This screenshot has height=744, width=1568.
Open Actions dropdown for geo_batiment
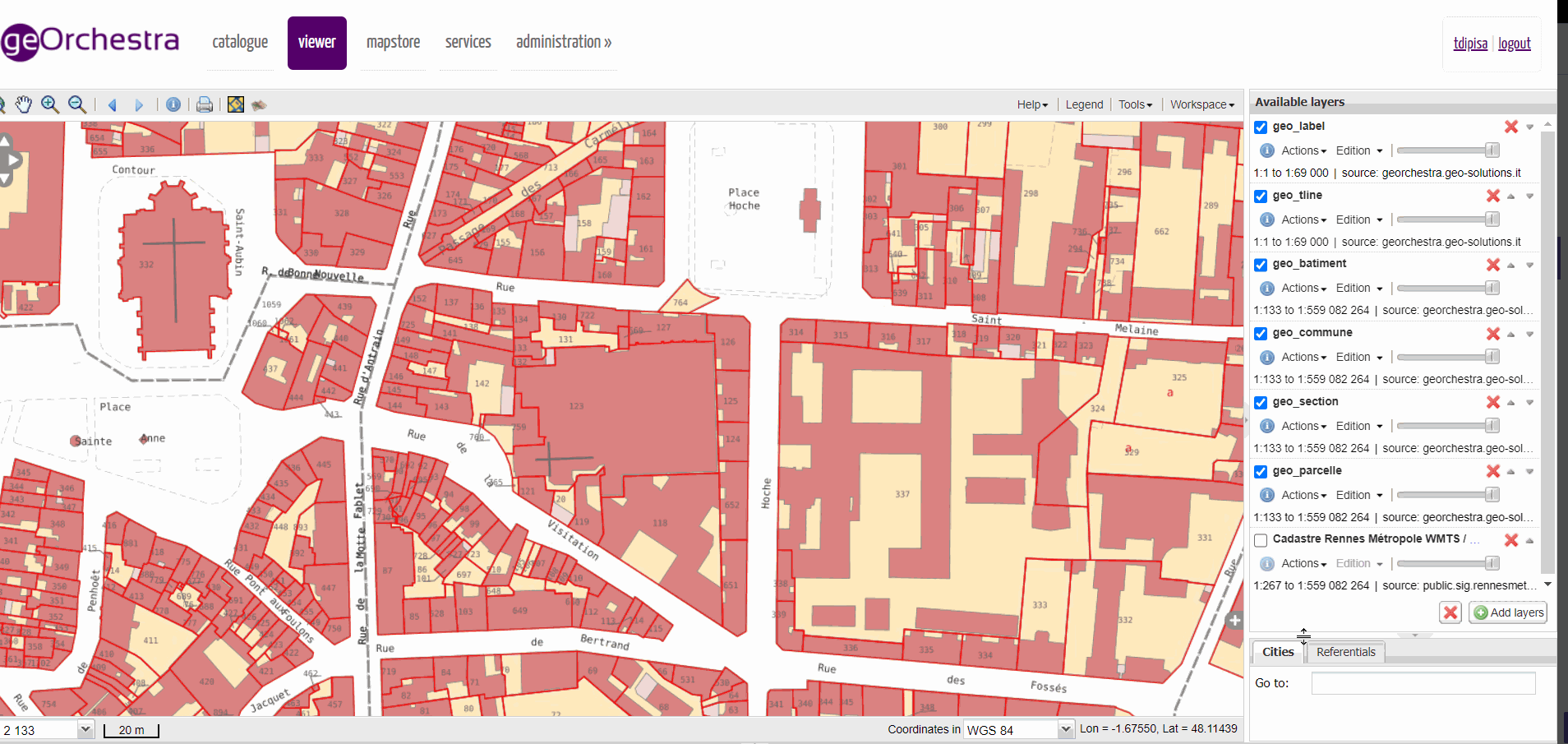coord(1304,289)
